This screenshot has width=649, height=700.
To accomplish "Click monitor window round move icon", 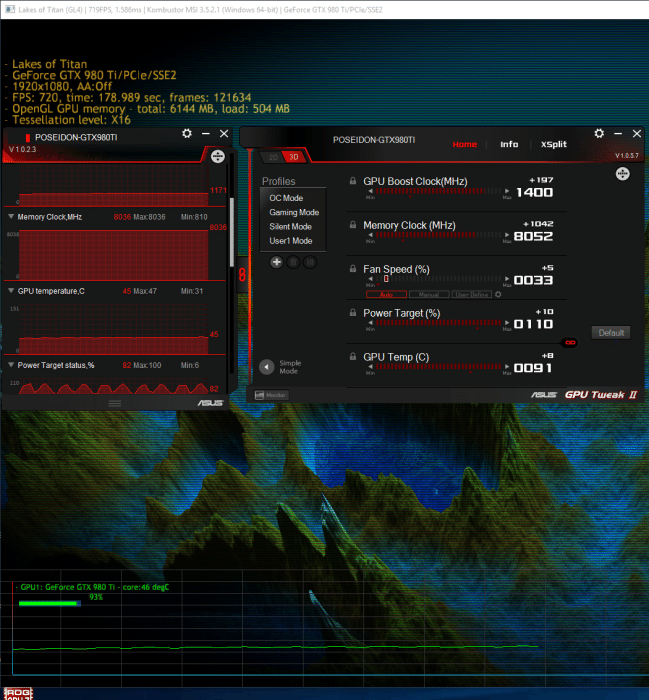I will (218, 156).
